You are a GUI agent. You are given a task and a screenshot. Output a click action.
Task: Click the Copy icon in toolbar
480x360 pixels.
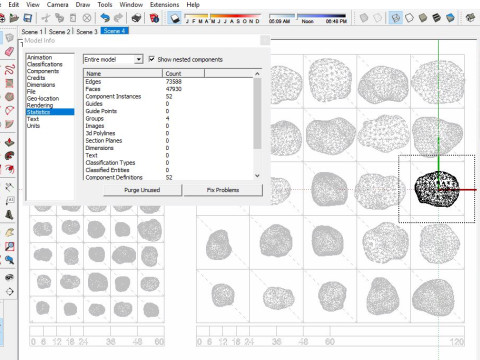(x=59, y=18)
